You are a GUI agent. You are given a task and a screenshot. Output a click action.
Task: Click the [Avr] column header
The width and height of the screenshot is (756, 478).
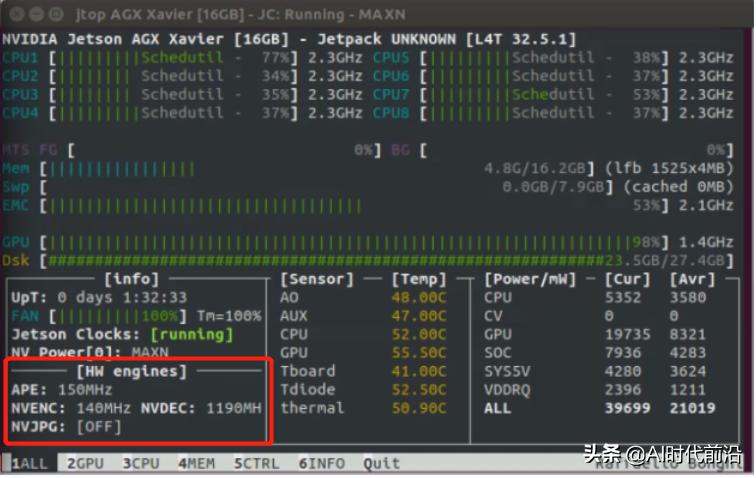[692, 279]
